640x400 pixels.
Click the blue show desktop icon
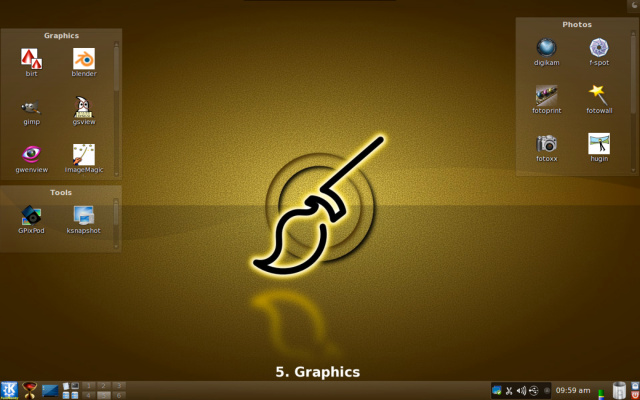[x=50, y=391]
